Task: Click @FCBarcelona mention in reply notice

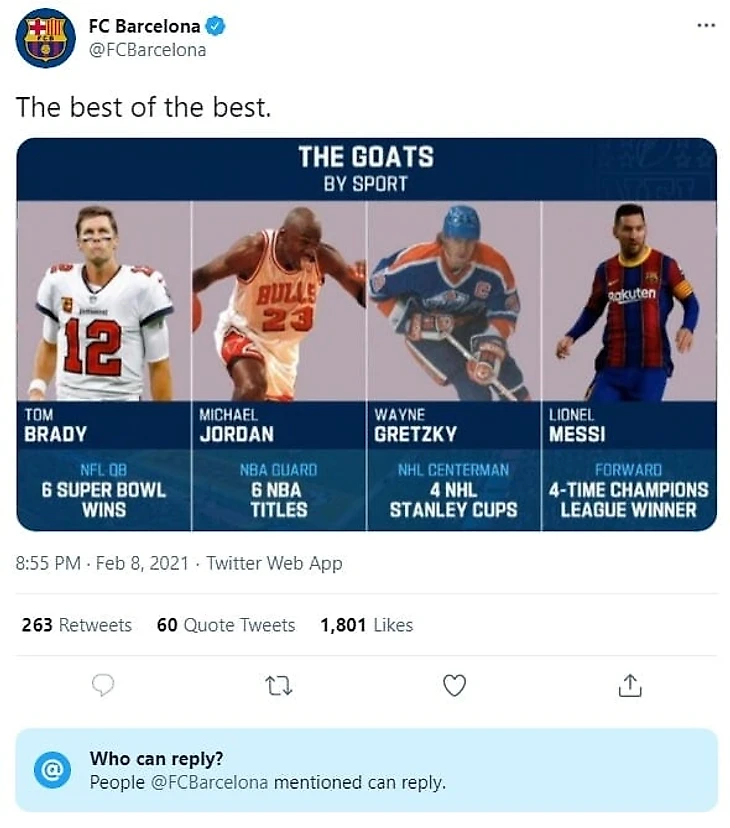Action: point(209,782)
